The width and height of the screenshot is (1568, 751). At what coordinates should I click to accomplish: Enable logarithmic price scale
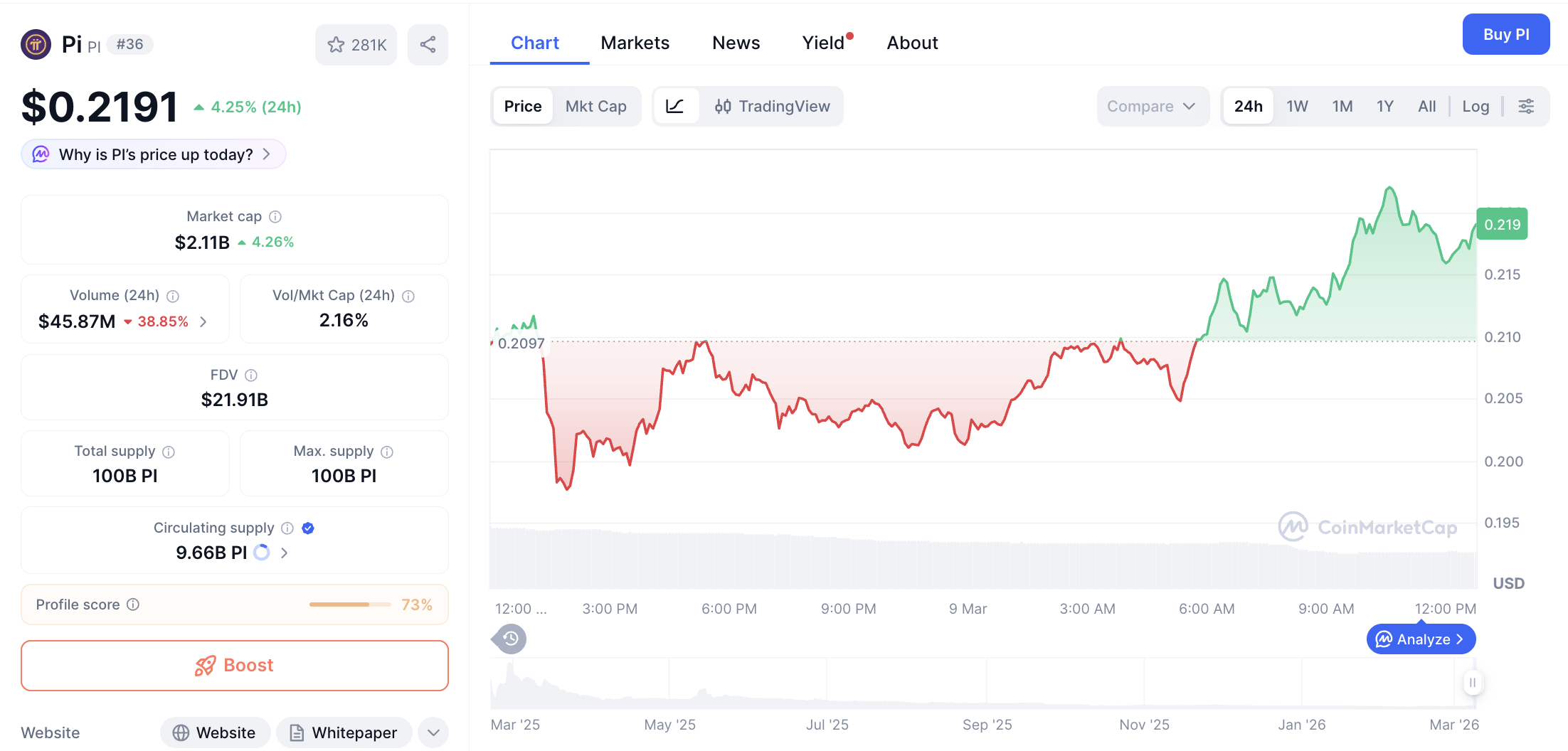pyautogui.click(x=1476, y=106)
